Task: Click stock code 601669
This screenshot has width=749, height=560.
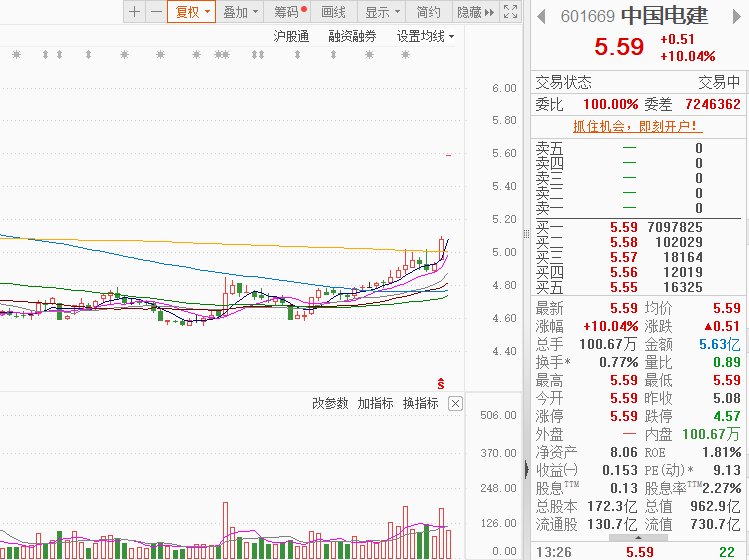Action: pyautogui.click(x=588, y=17)
